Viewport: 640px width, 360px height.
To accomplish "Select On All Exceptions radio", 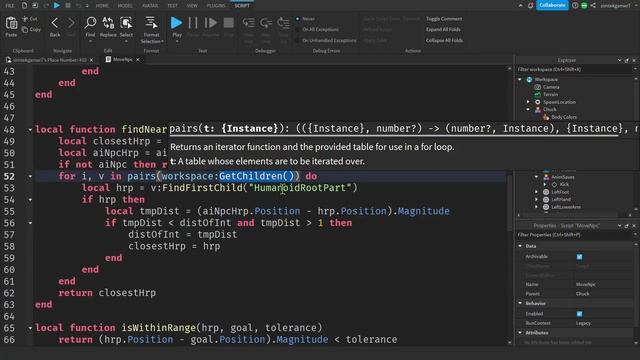I will pos(298,29).
